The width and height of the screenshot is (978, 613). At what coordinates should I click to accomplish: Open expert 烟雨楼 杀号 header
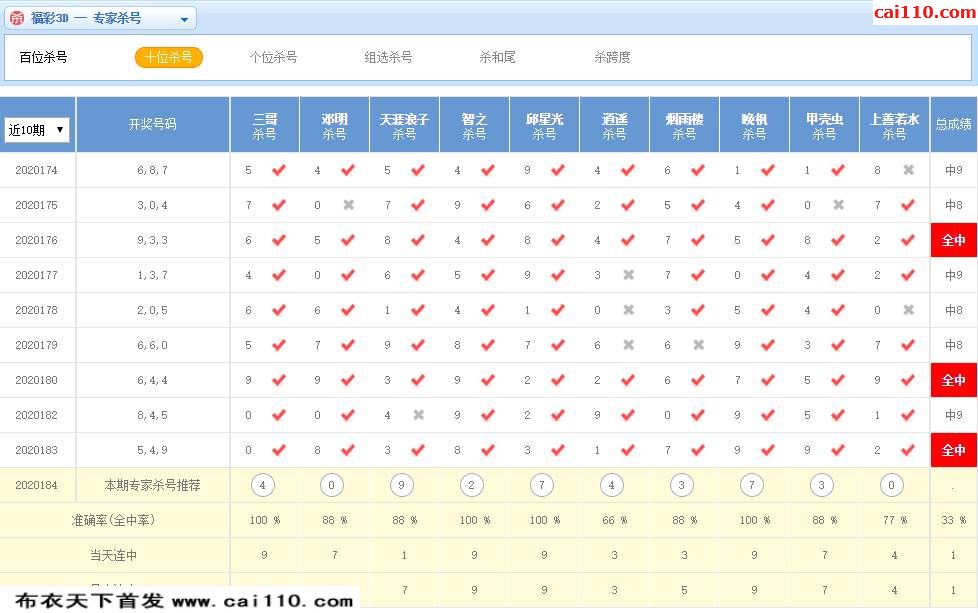tap(684, 125)
